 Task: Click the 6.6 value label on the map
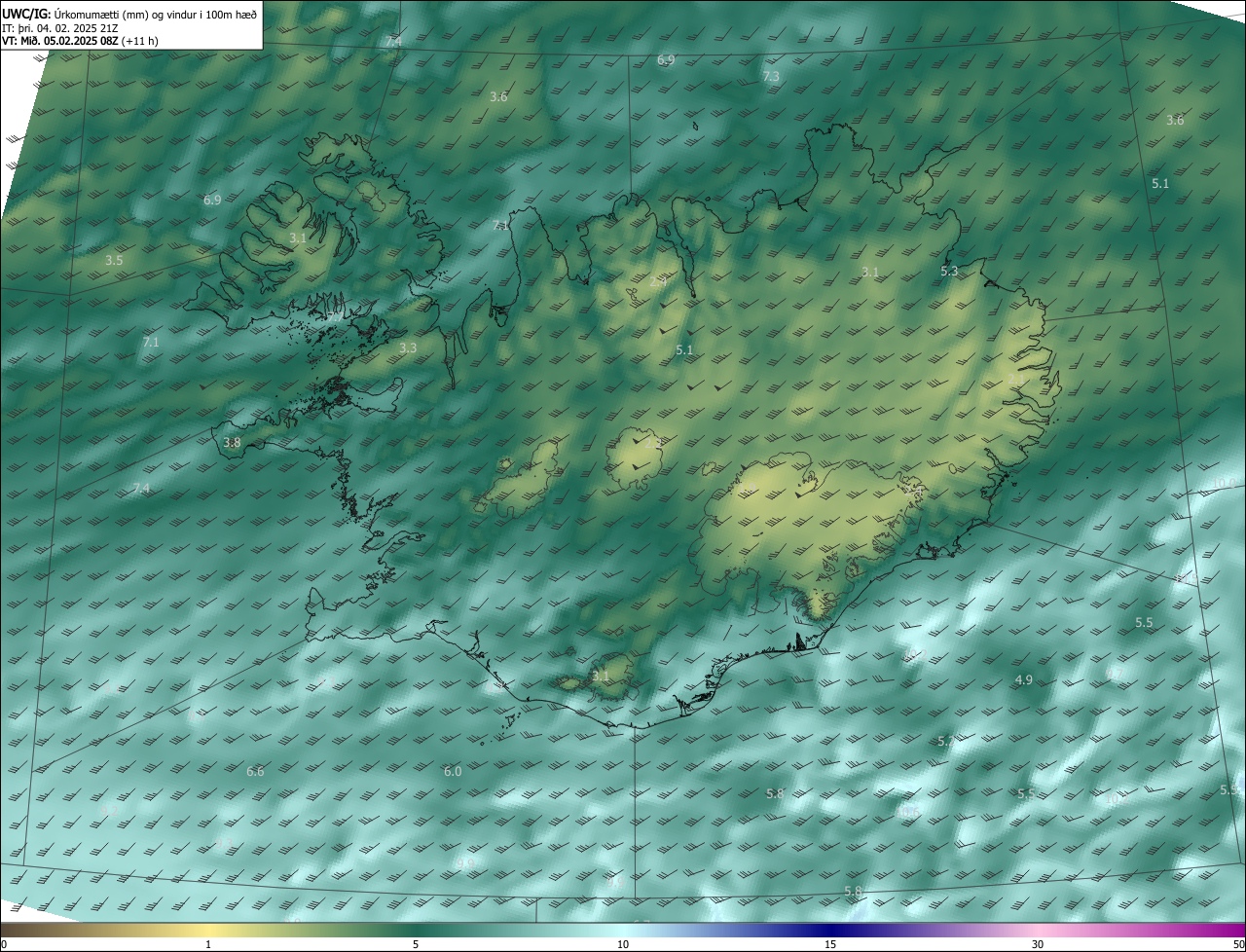point(255,772)
